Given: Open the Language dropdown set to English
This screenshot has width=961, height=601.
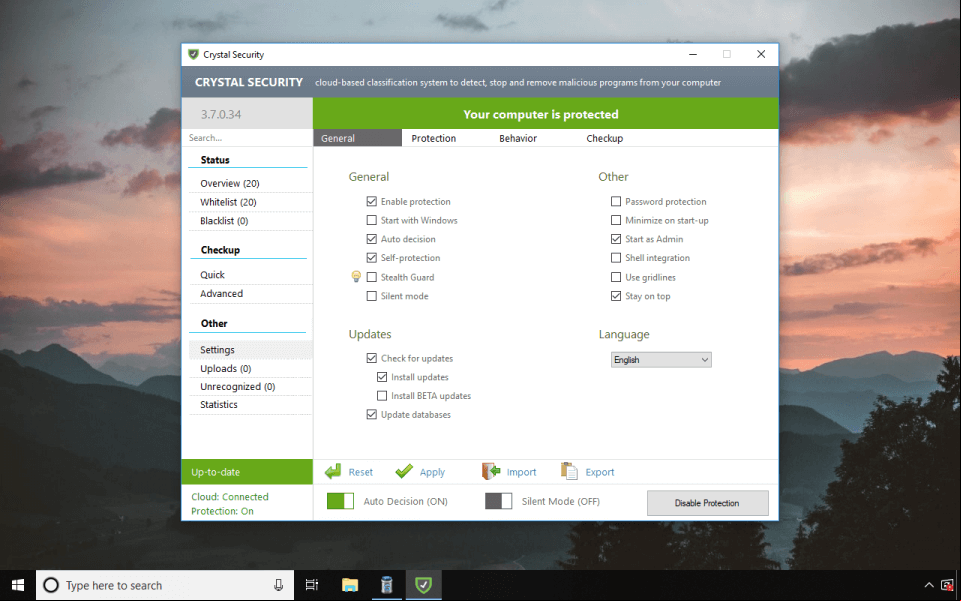Looking at the screenshot, I should 661,360.
